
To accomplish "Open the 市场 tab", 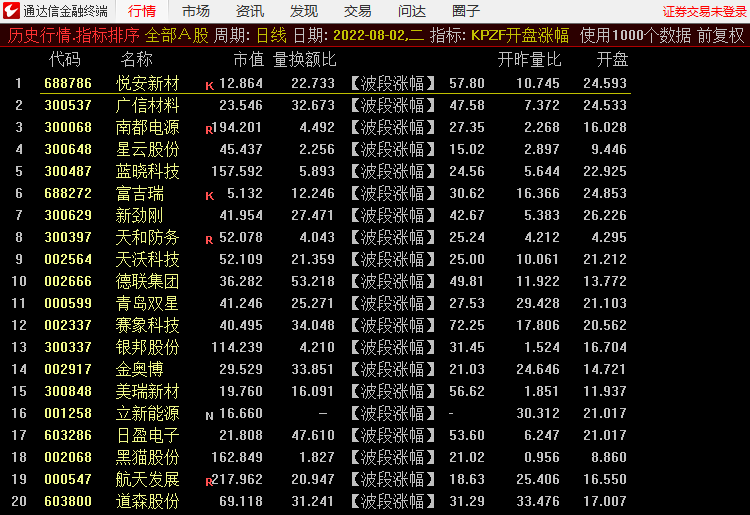I will click(x=196, y=11).
